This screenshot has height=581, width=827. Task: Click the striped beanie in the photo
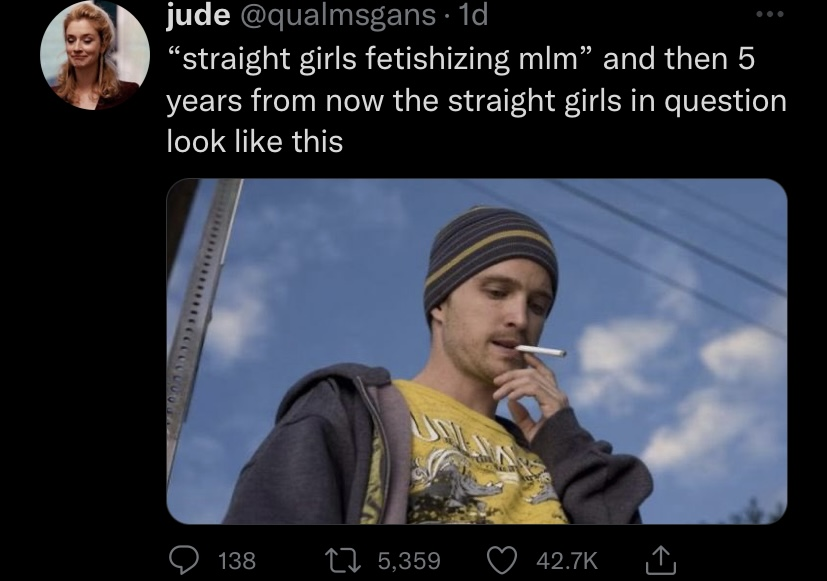tap(489, 254)
